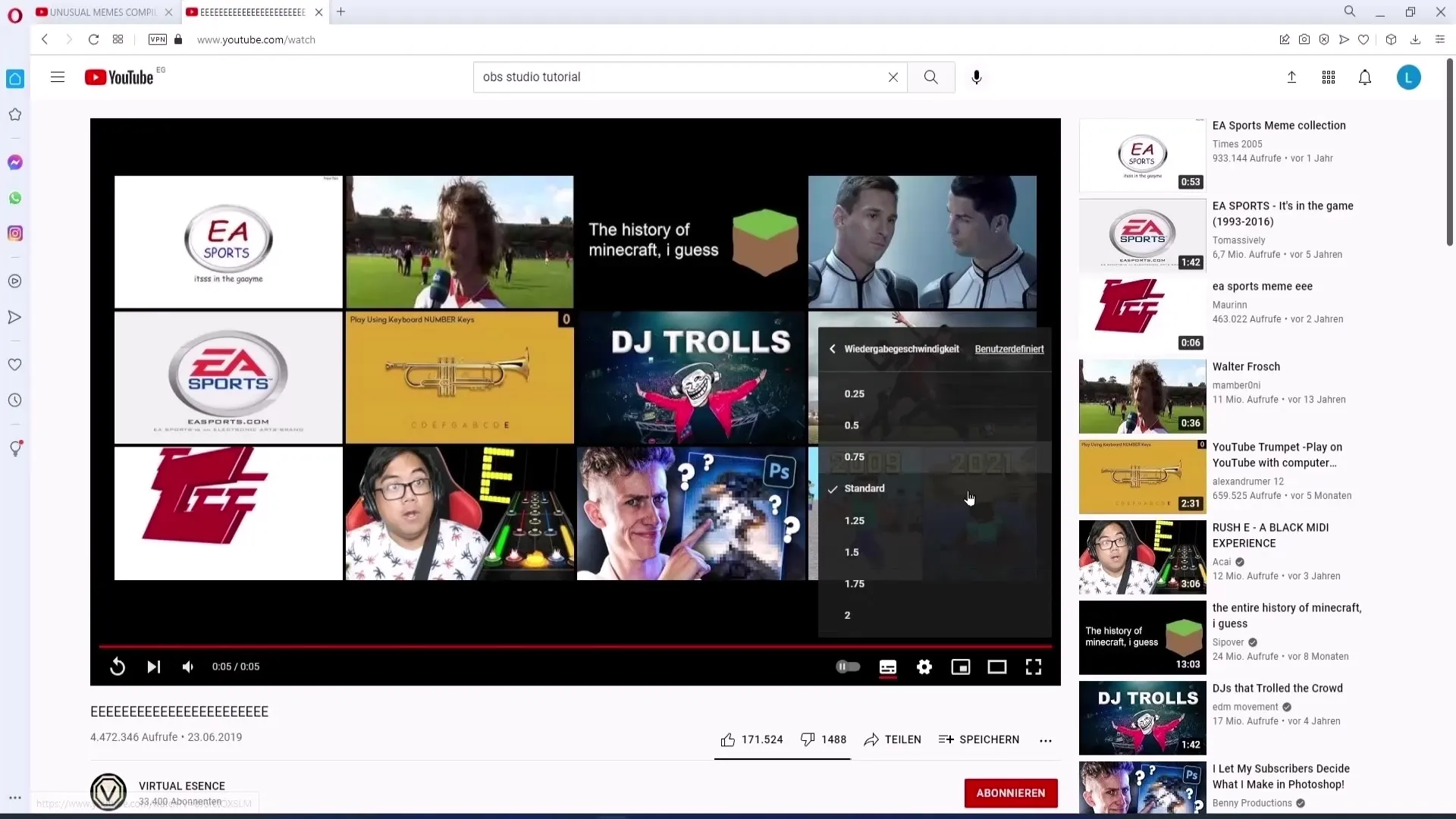Open ea sports meme eee video
1456x819 pixels.
(1262, 286)
